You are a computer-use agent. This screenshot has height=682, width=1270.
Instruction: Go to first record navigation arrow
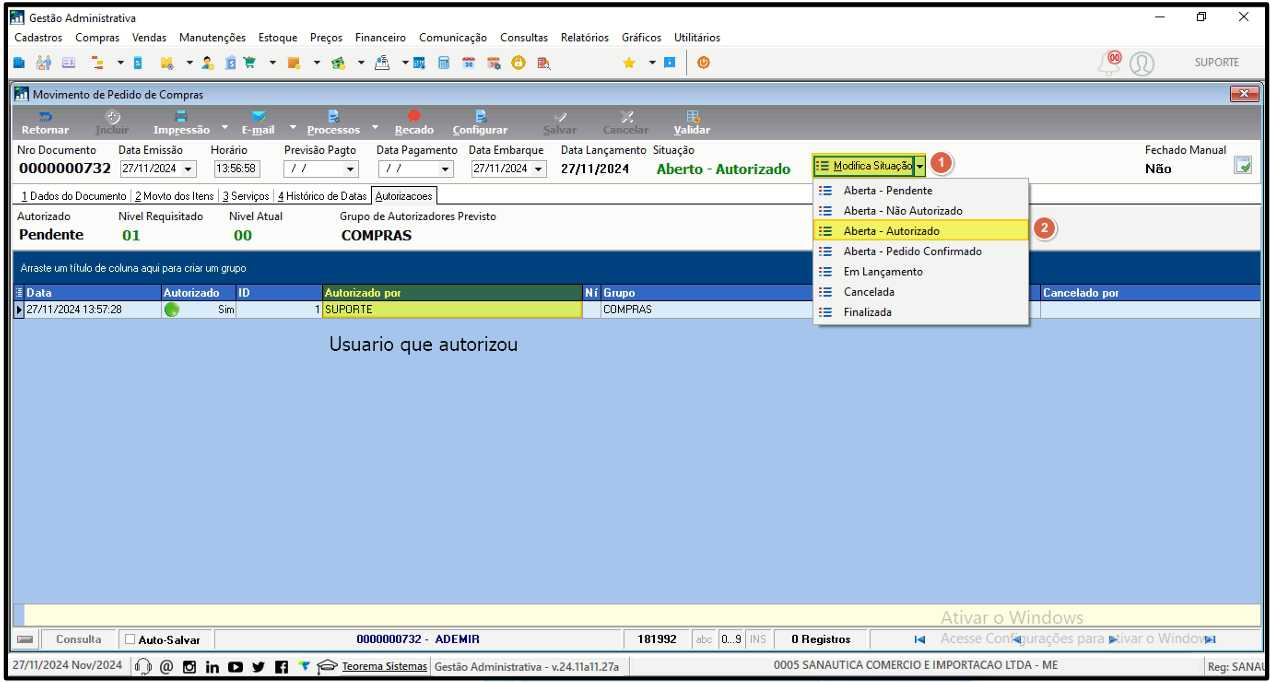pos(920,639)
